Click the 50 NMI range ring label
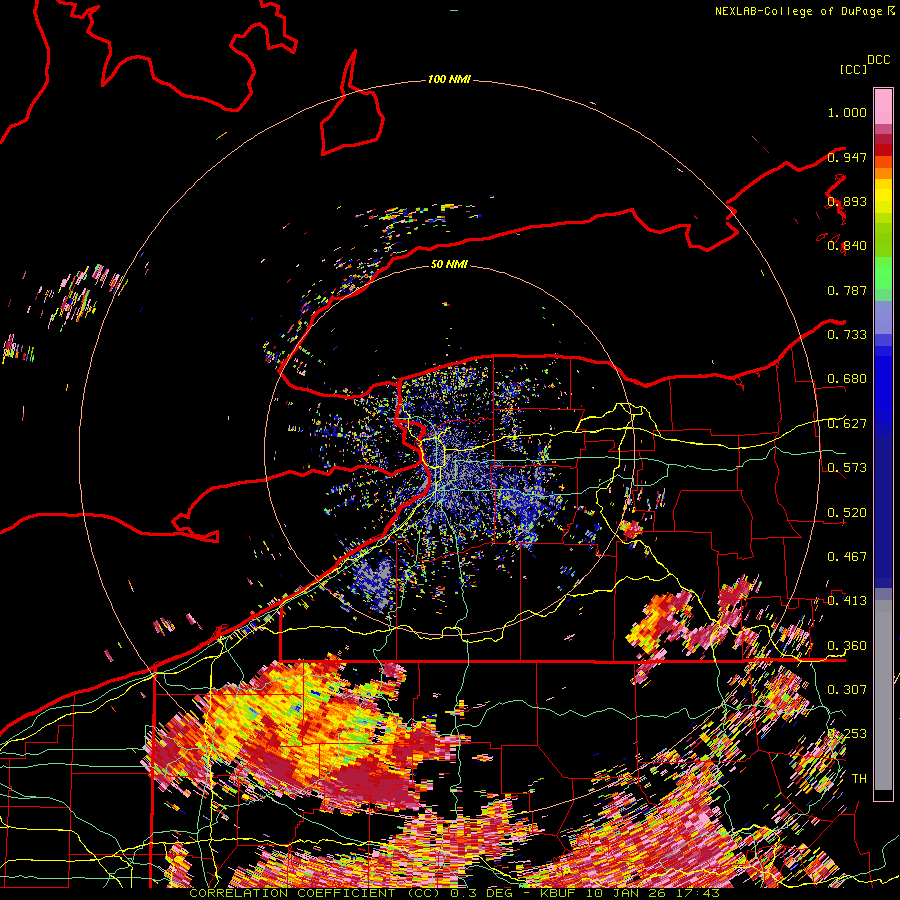Viewport: 900px width, 900px height. point(449,264)
